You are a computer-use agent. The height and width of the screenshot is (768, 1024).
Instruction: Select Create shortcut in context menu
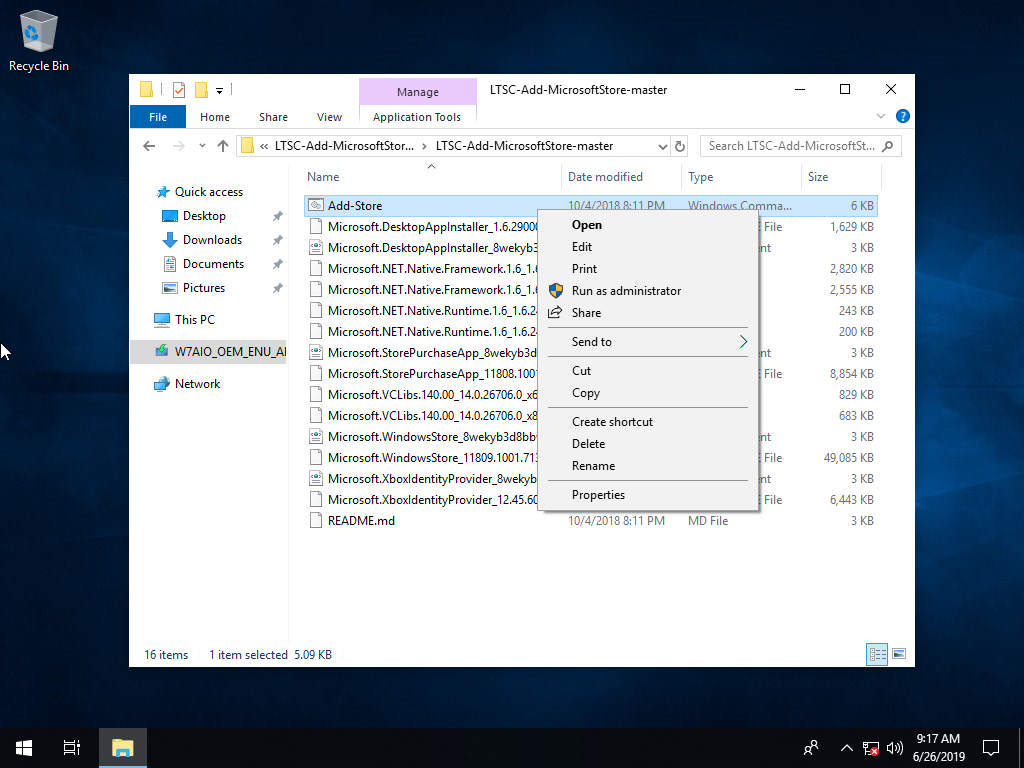click(x=648, y=422)
